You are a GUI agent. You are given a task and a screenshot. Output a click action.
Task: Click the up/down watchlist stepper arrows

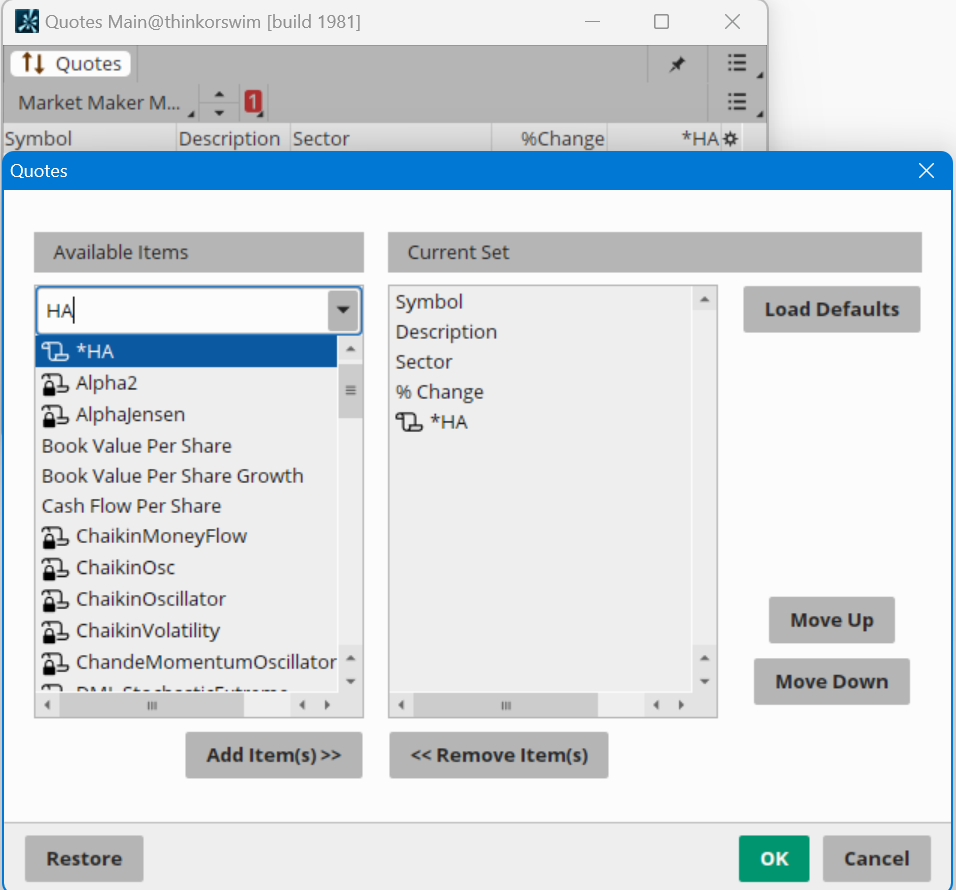tap(219, 103)
